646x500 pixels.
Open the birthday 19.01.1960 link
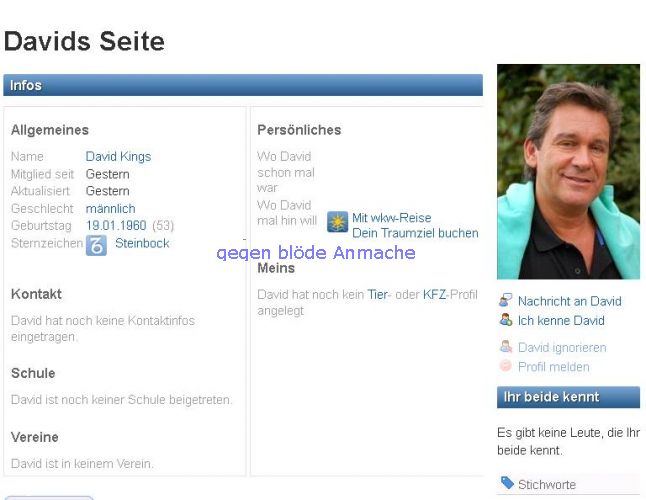tap(116, 226)
